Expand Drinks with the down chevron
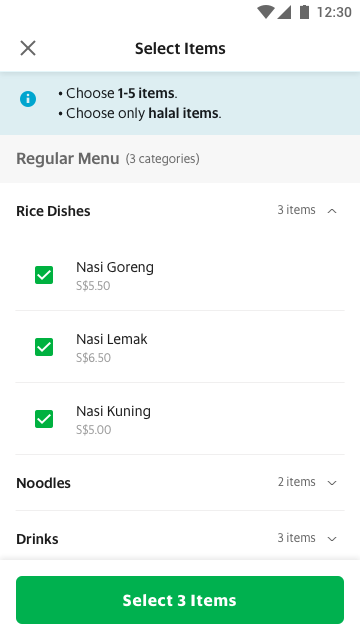The height and width of the screenshot is (640, 360). click(332, 539)
